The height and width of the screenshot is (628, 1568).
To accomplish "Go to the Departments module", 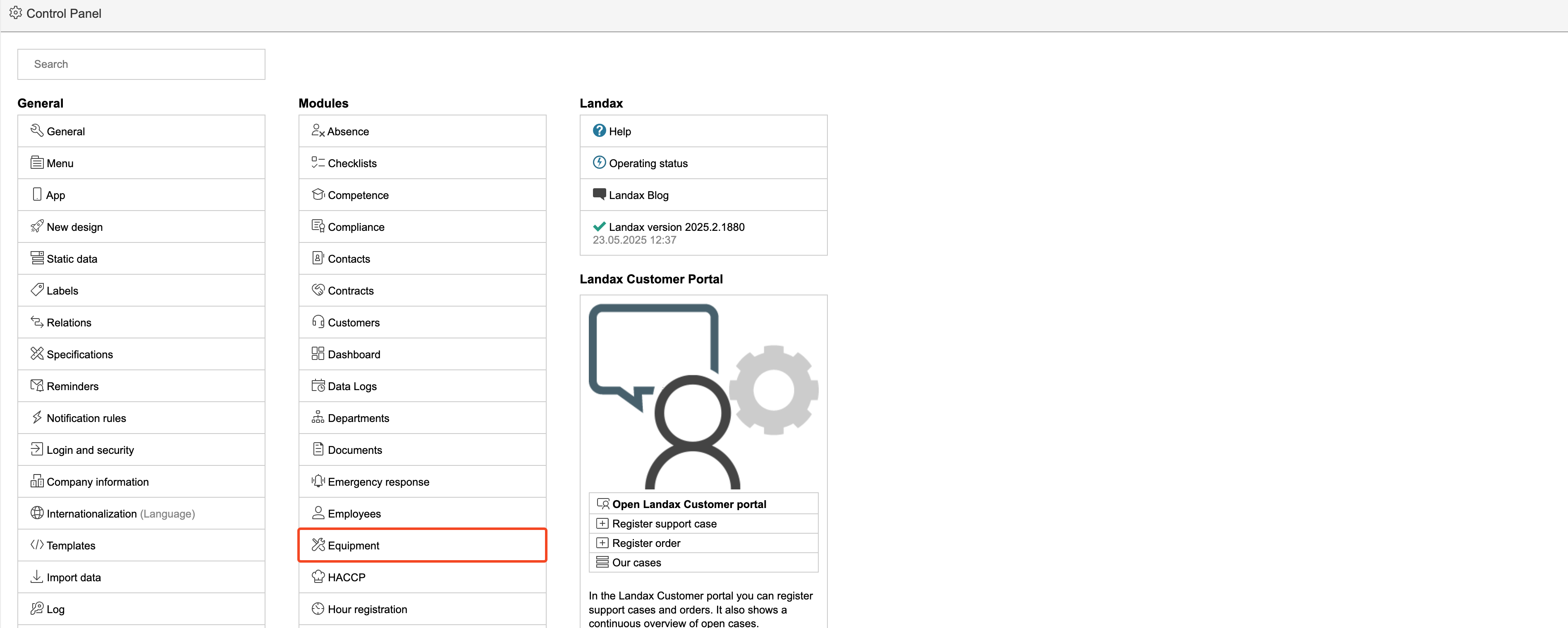I will pos(358,418).
